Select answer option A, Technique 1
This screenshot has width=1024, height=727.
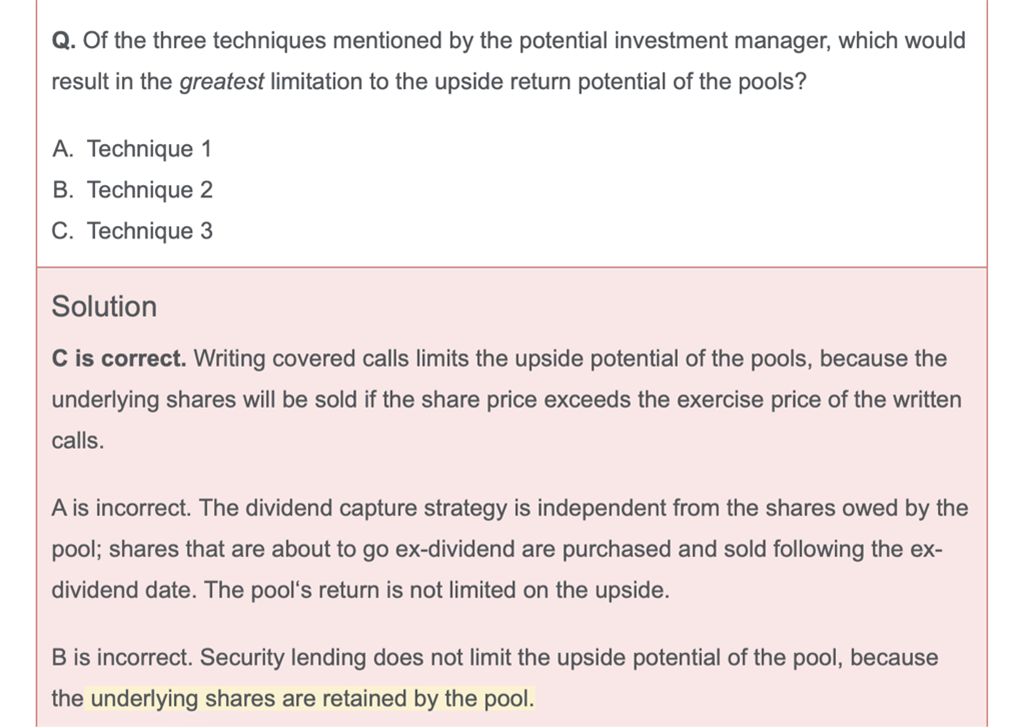132,149
